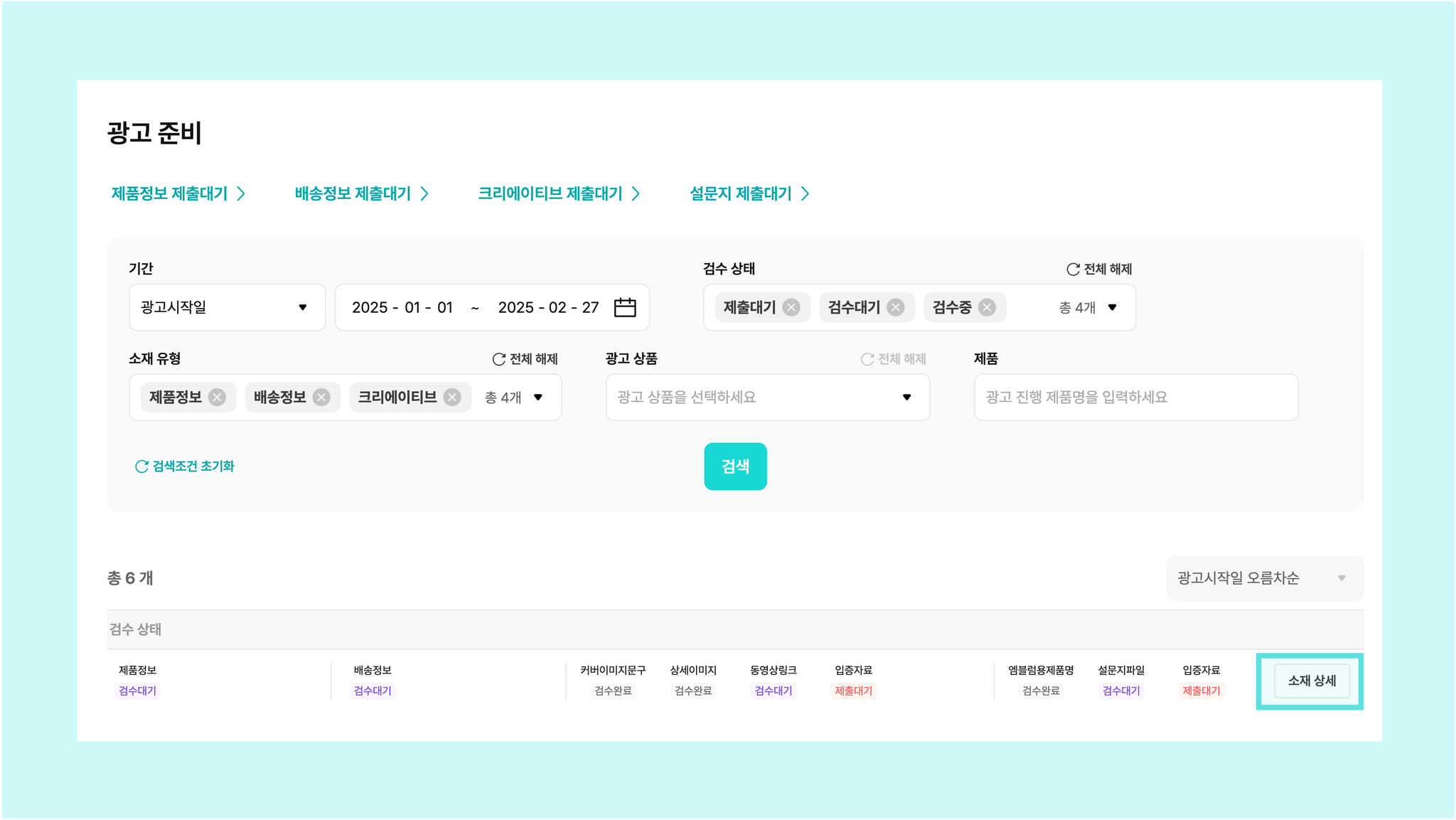The width and height of the screenshot is (1456, 820).
Task: Click 설문지파일 검수대기 status badge
Action: (x=1121, y=691)
